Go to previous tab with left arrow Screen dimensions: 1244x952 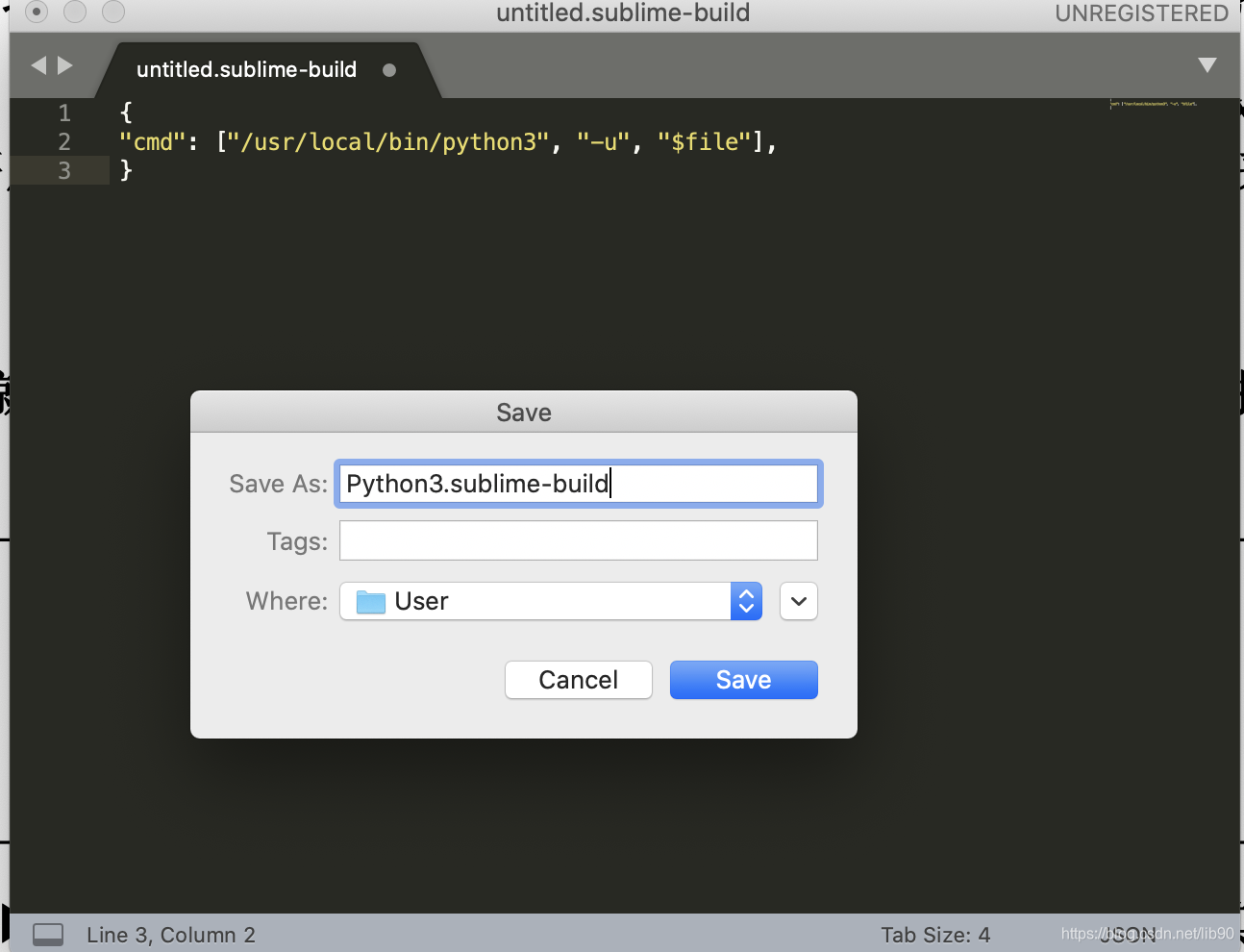pos(38,65)
